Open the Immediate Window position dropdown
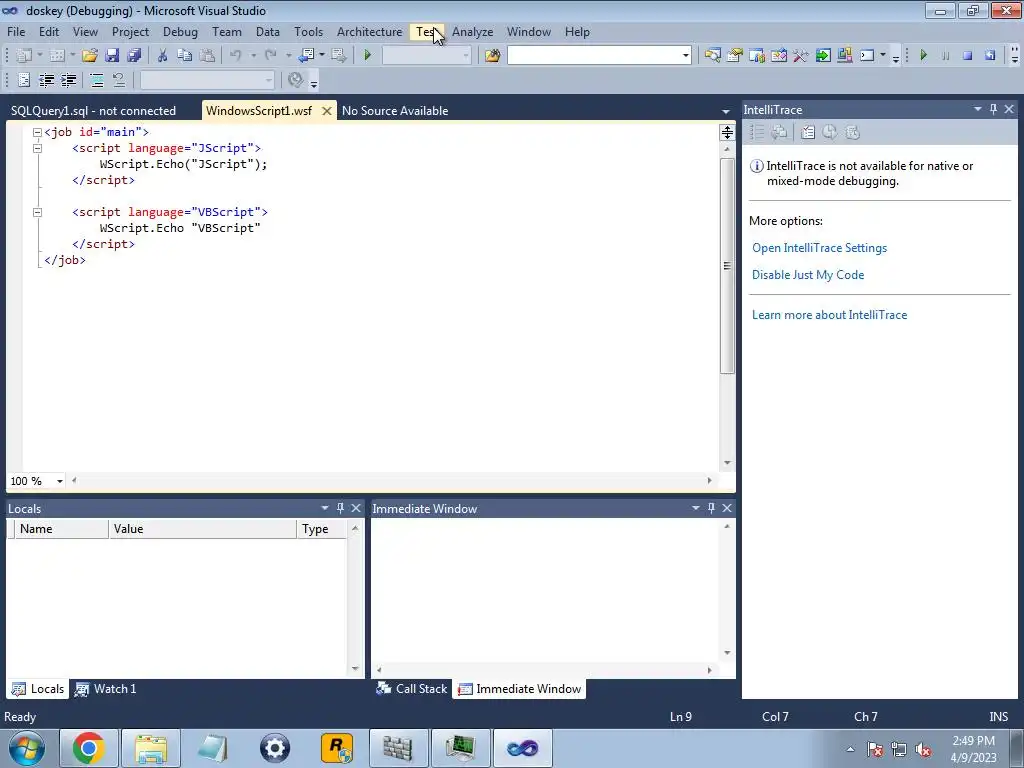Viewport: 1024px width, 768px height. (x=696, y=507)
